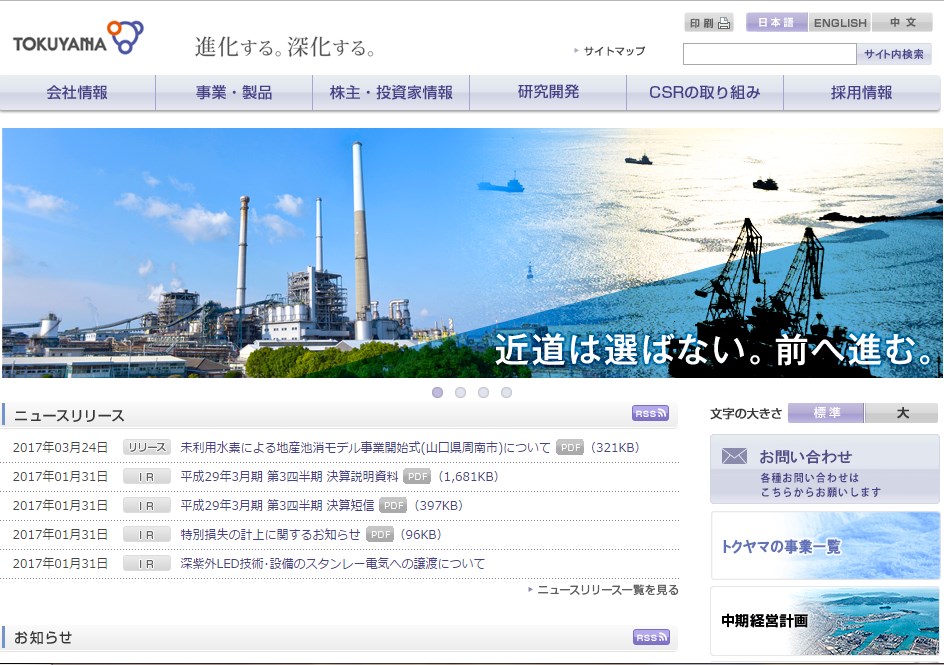
Task: Click the date 2017年03月24日
Action: pos(60,448)
